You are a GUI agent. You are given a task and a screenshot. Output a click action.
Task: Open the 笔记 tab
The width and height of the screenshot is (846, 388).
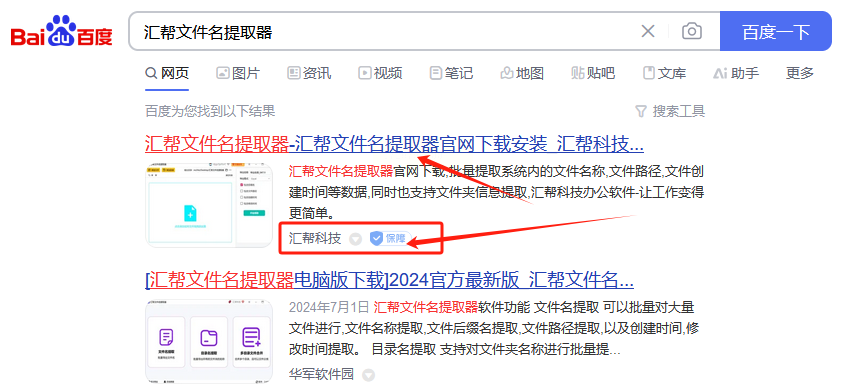451,73
